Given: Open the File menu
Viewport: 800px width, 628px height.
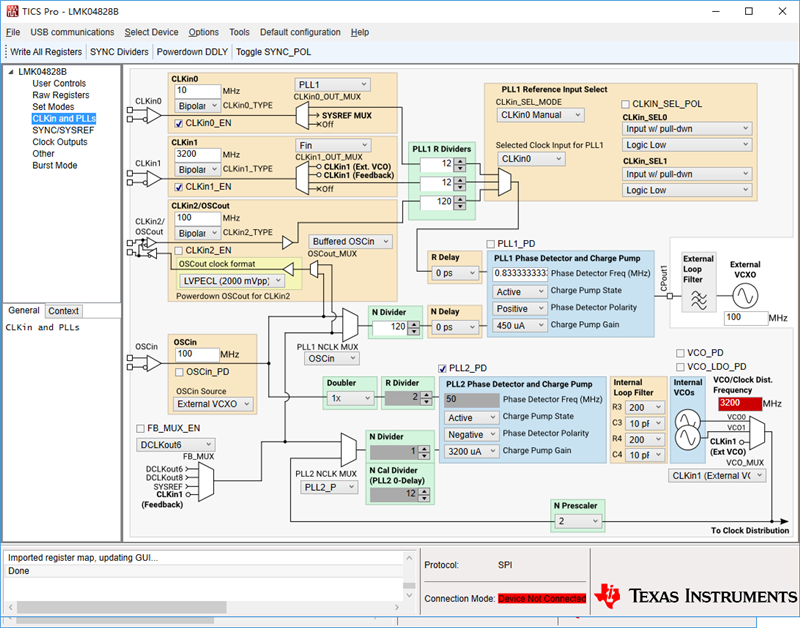Looking at the screenshot, I should pyautogui.click(x=13, y=32).
